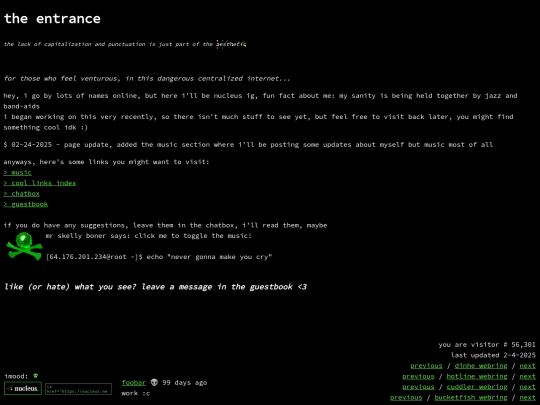Click the 'last updated 2-4-2025' text

[x=493, y=355]
